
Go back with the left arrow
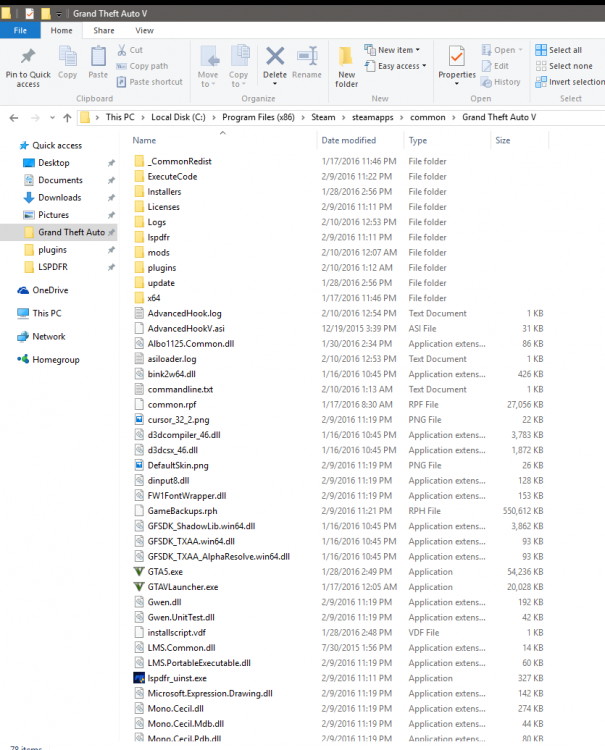pyautogui.click(x=14, y=118)
